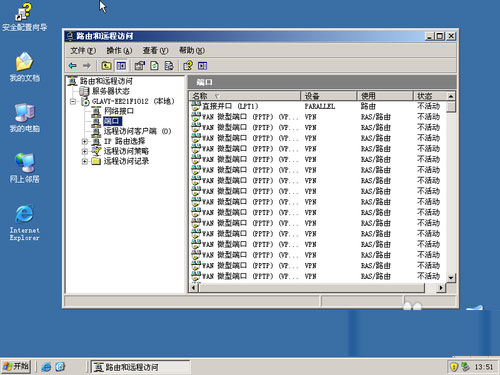The height and width of the screenshot is (375, 500).
Task: Click the Back arrow toolbar button
Action: (x=73, y=66)
